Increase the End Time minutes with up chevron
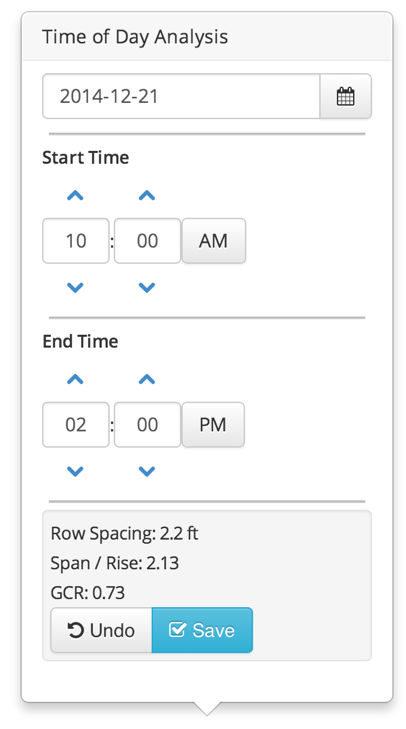406x729 pixels. click(147, 379)
